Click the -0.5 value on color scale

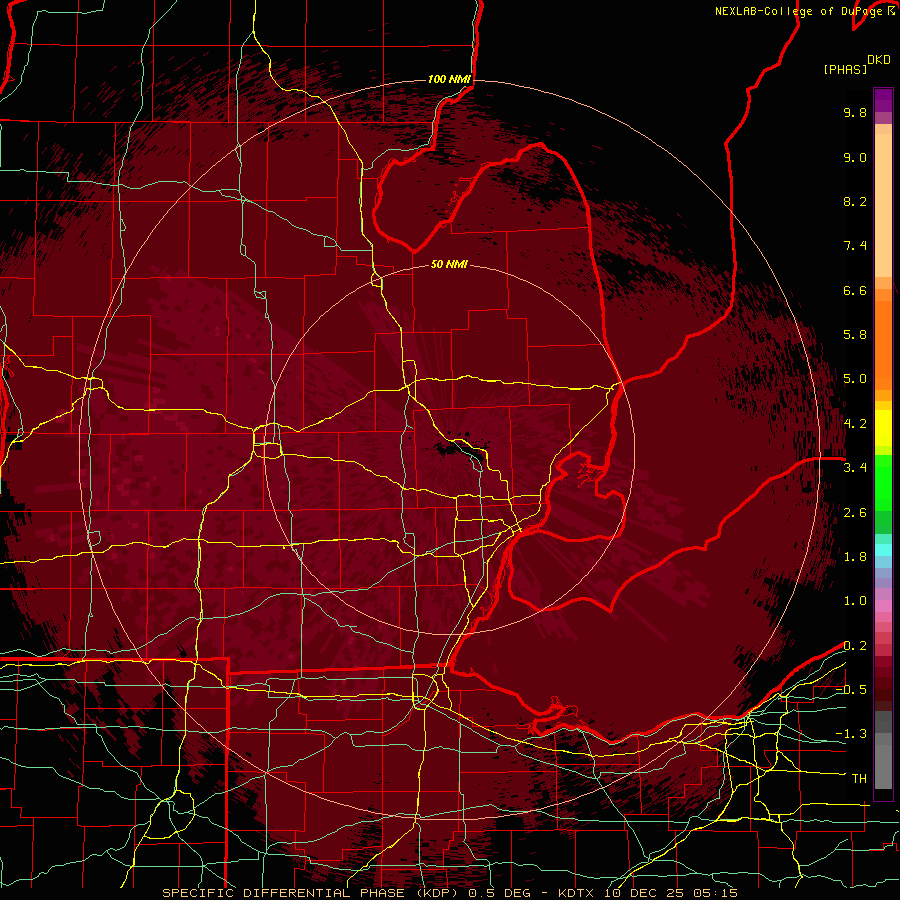pos(851,690)
